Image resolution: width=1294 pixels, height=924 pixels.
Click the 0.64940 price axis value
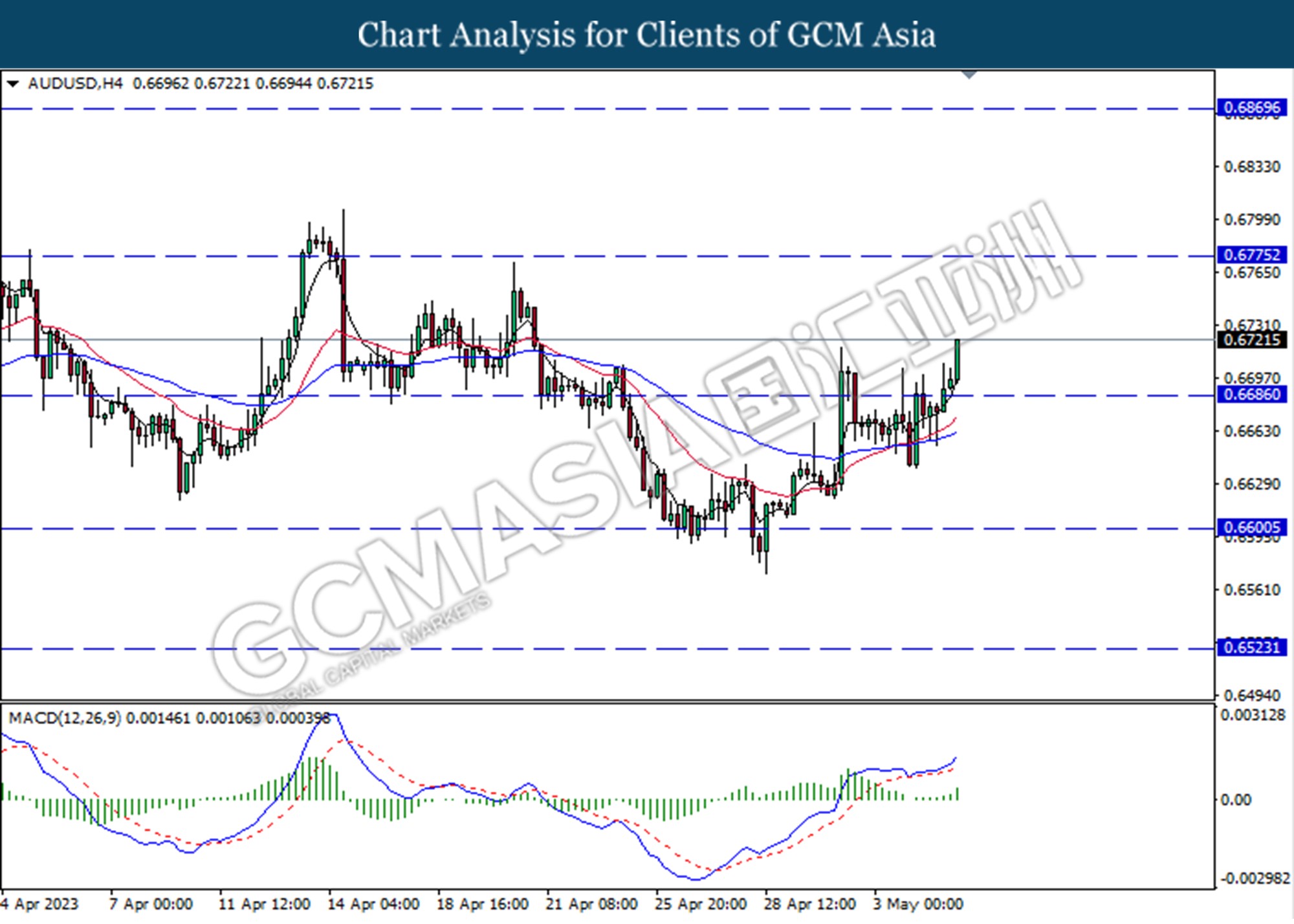point(1252,696)
